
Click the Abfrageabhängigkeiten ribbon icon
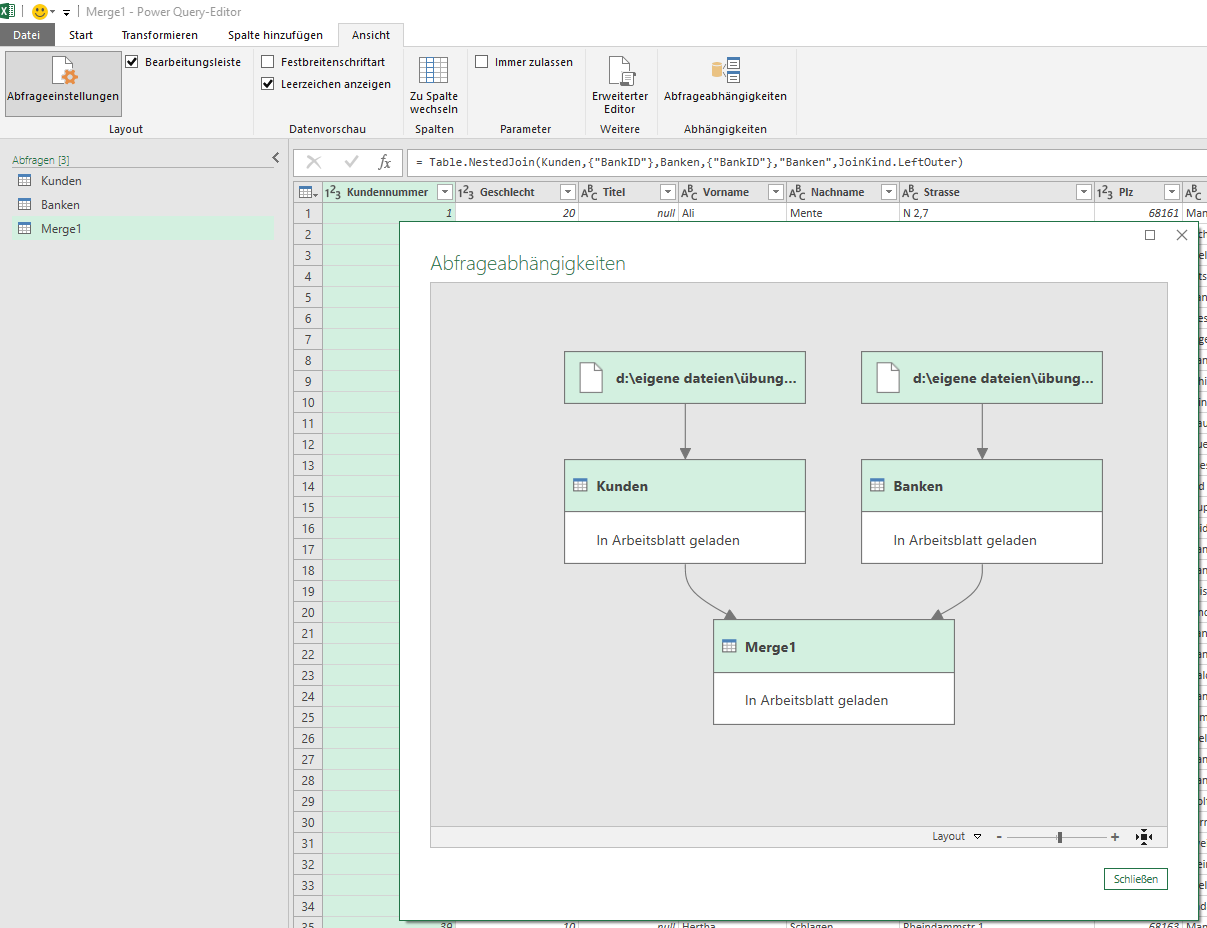point(725,72)
